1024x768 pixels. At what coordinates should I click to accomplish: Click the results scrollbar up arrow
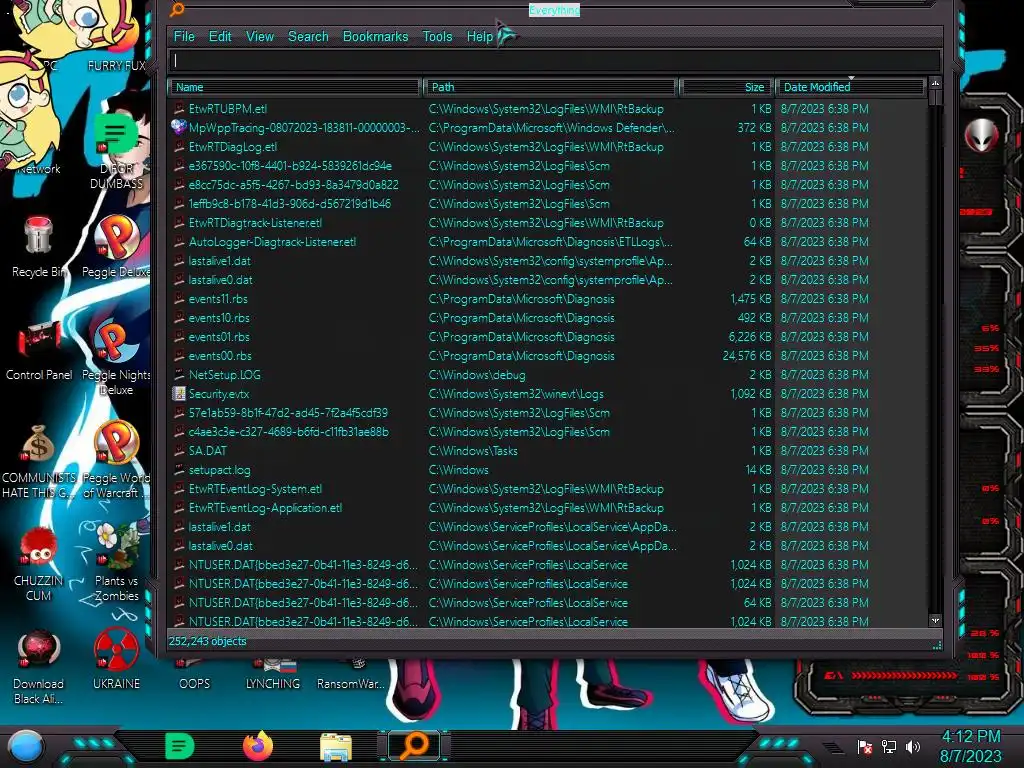coord(935,84)
